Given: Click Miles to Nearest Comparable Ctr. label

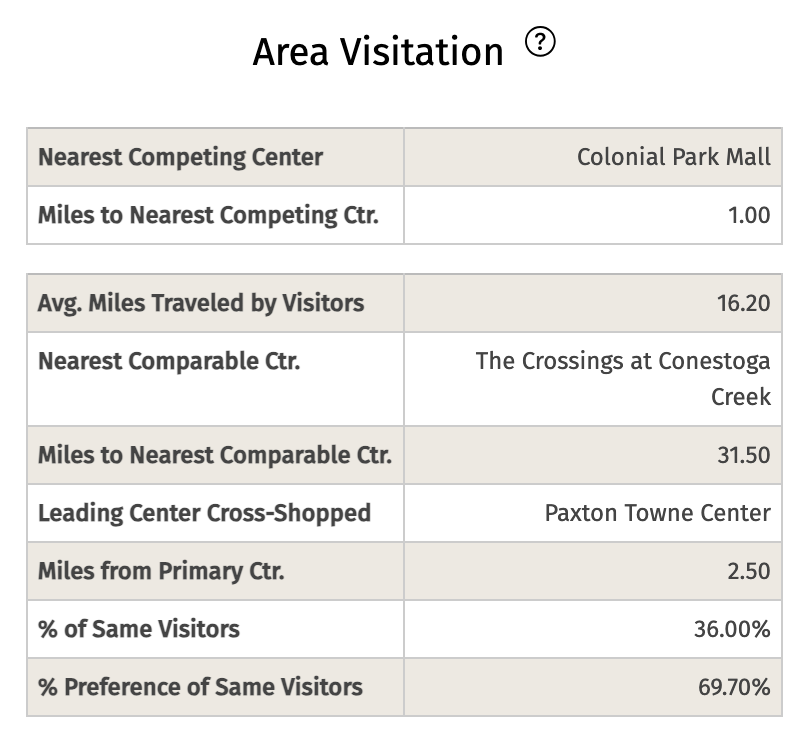Looking at the screenshot, I should click(x=215, y=455).
